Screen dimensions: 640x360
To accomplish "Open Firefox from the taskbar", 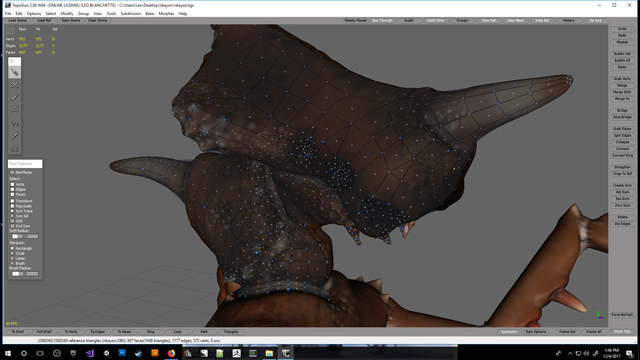I will 171,353.
